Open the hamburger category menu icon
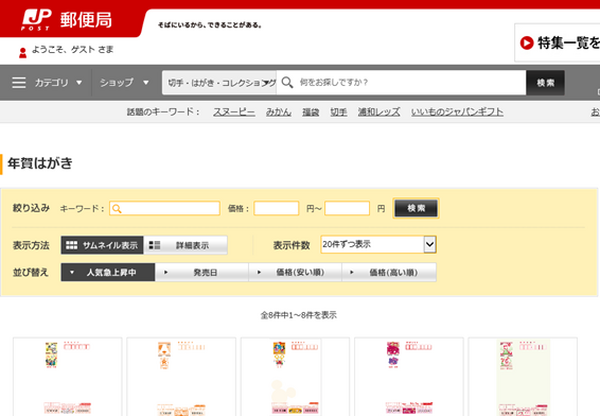The width and height of the screenshot is (600, 416). click(x=19, y=82)
